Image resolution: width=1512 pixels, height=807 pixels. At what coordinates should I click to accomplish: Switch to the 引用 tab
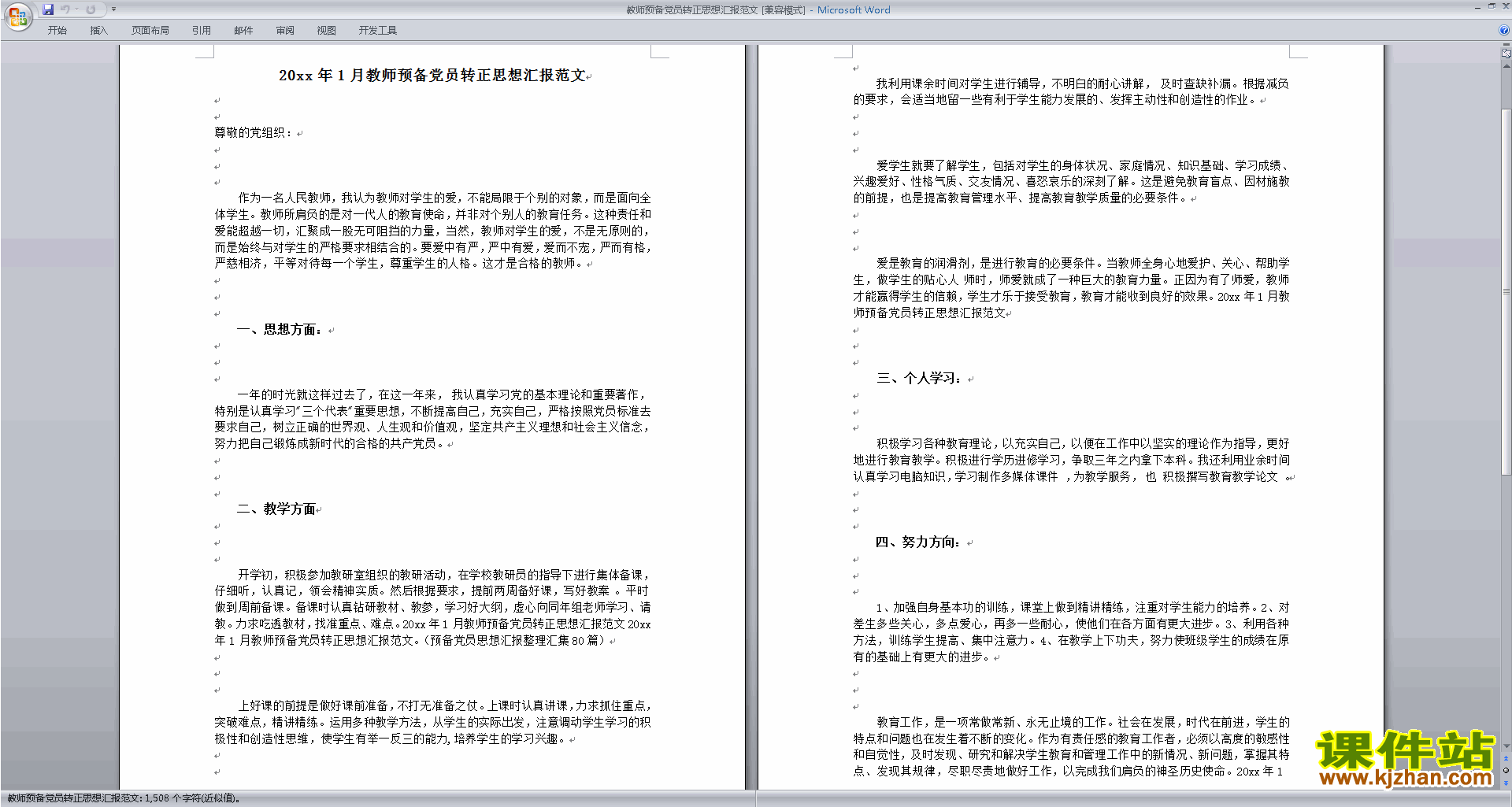[201, 31]
